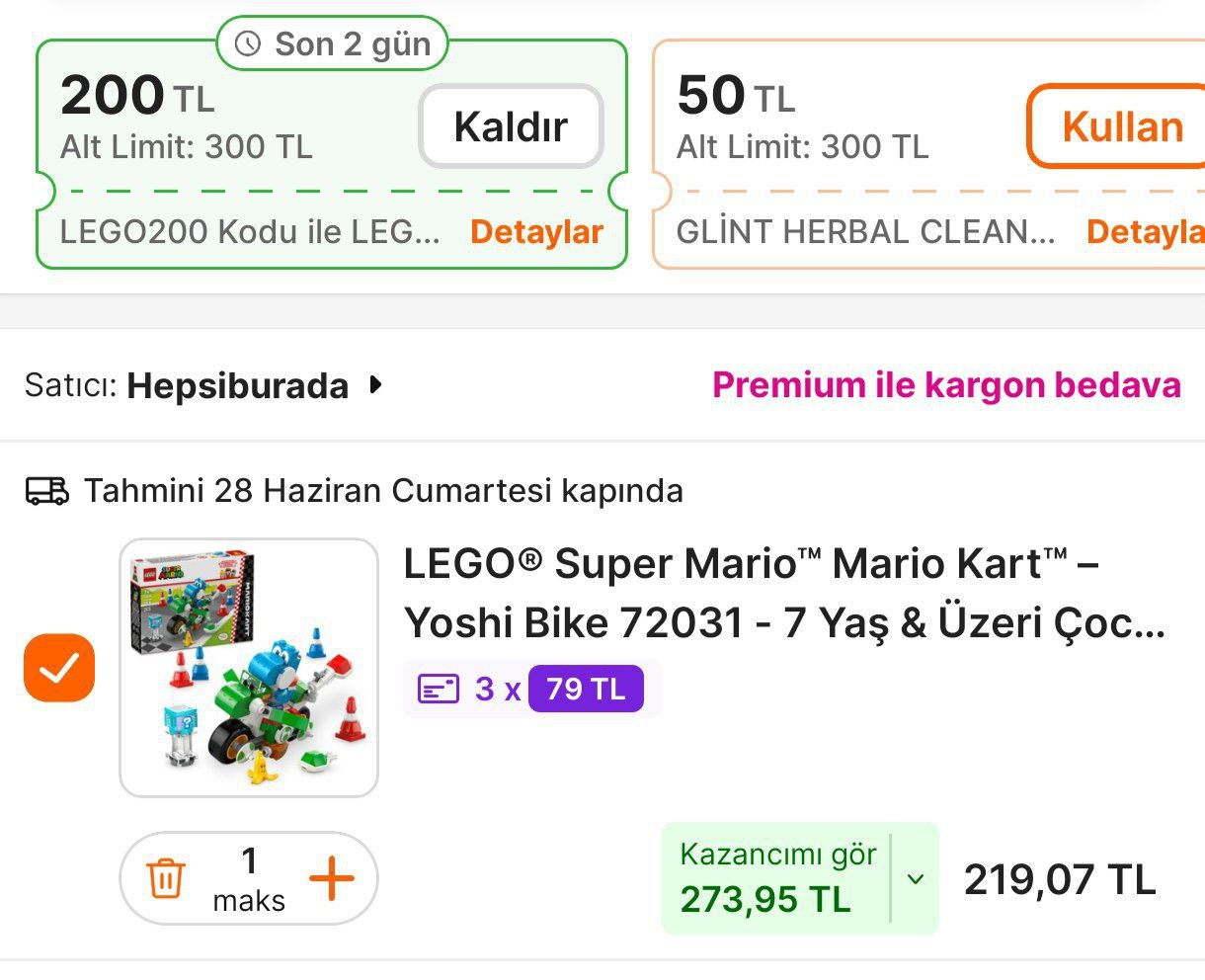
Task: Click the plus icon to increase quantity
Action: tap(333, 877)
